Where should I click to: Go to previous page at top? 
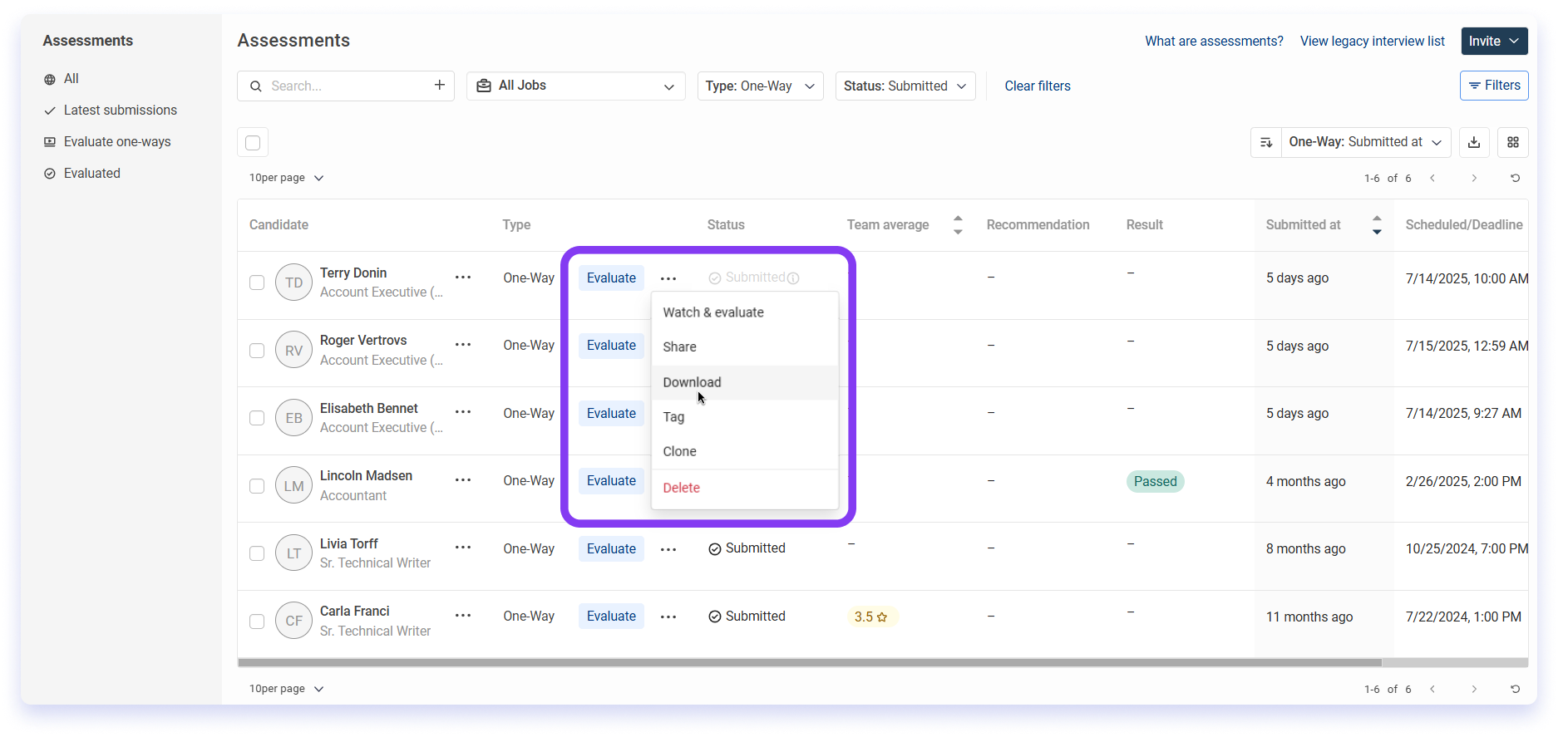1432,178
